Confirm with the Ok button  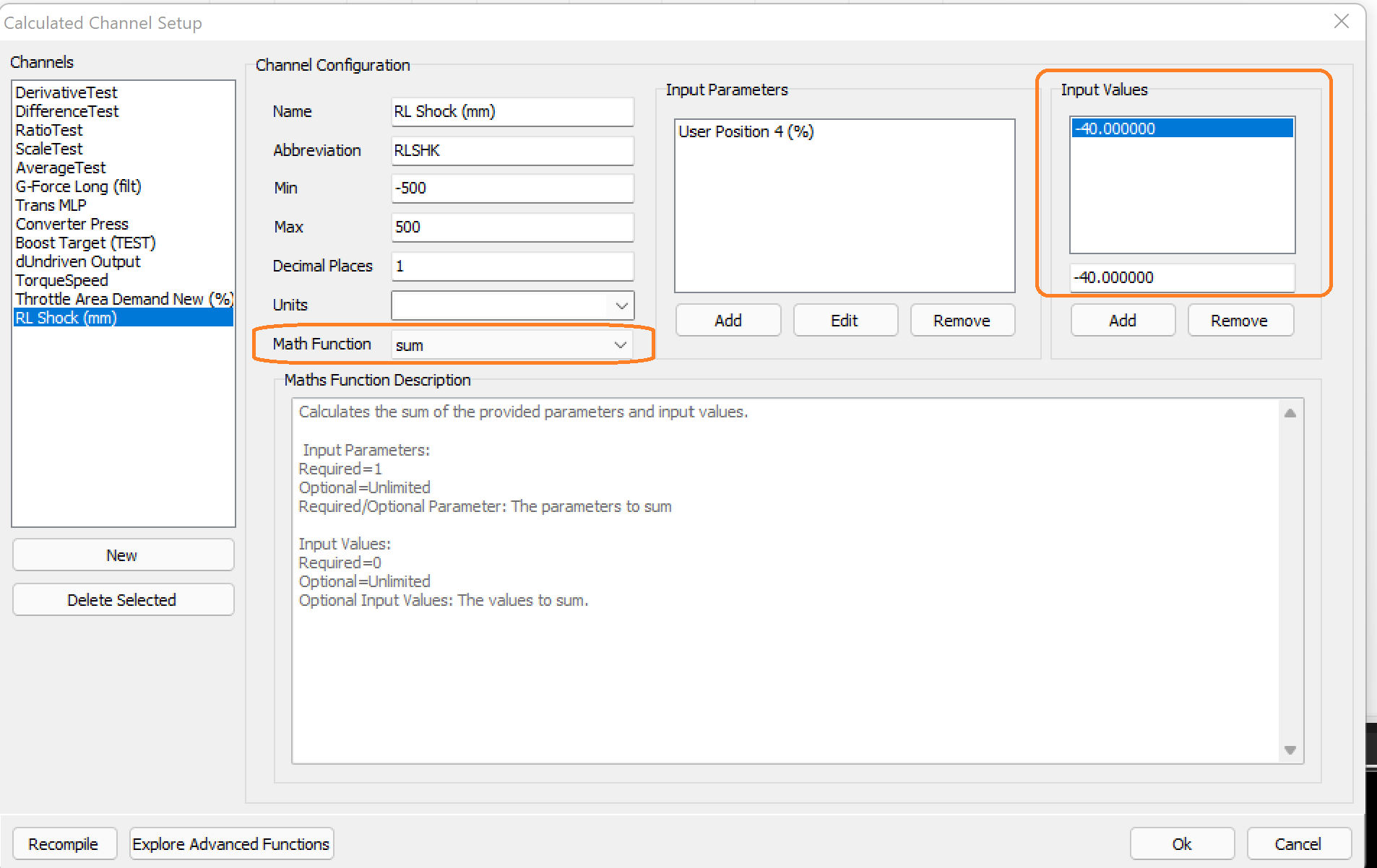pyautogui.click(x=1181, y=844)
